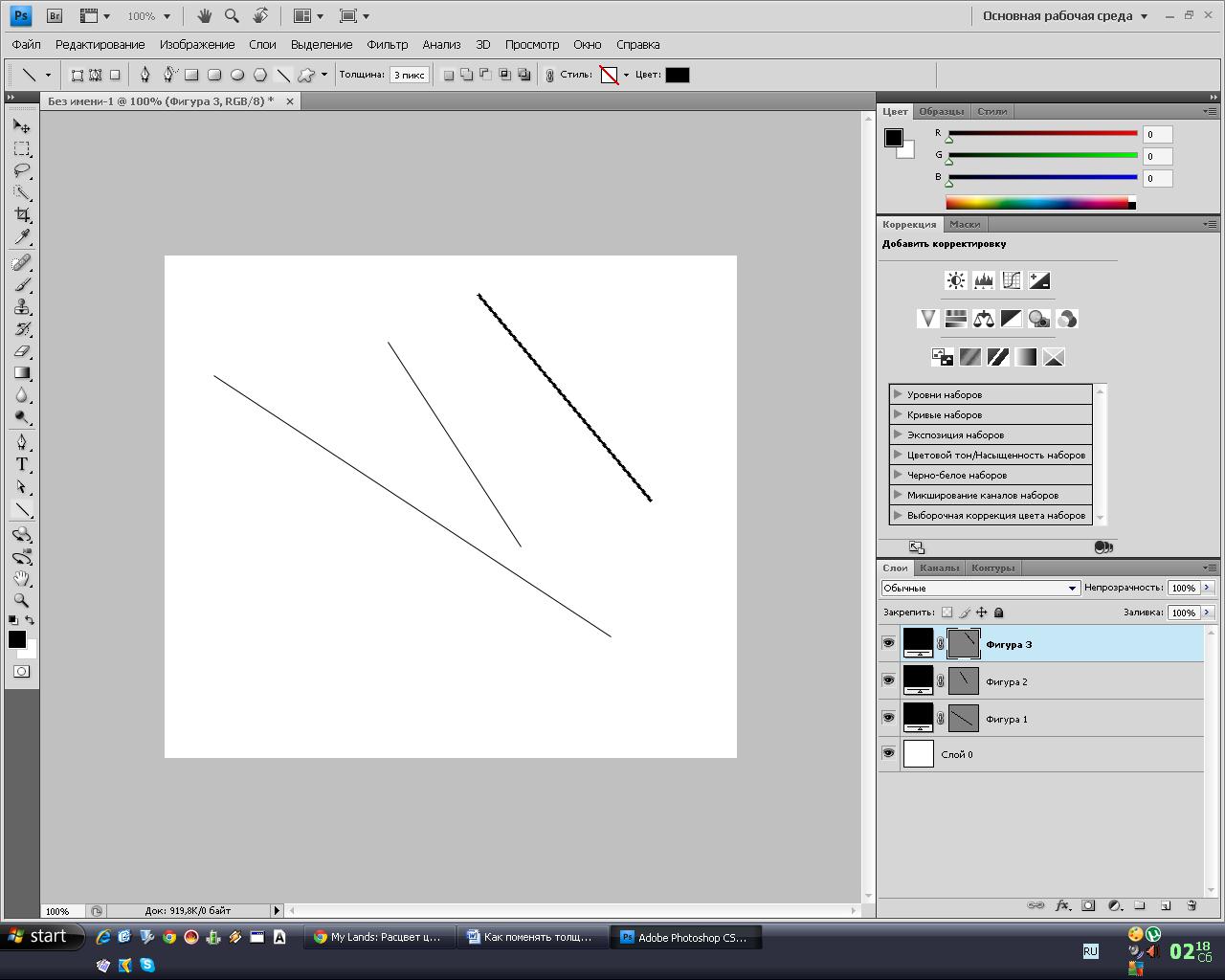
Task: Delete layer using trash icon
Action: 1192,905
